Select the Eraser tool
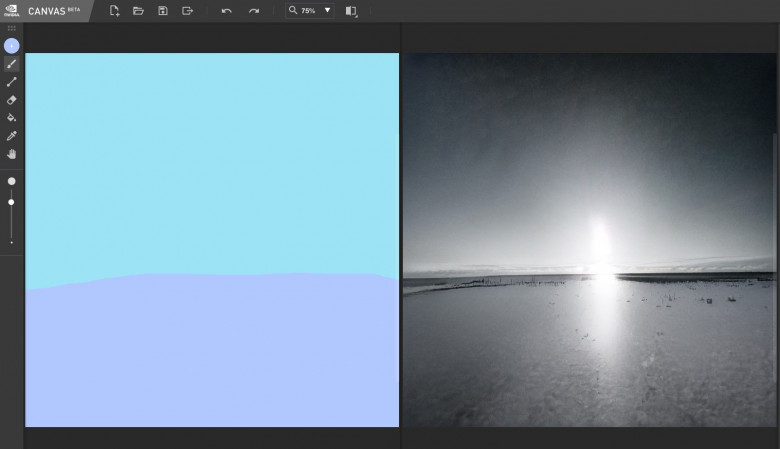 pyautogui.click(x=12, y=100)
